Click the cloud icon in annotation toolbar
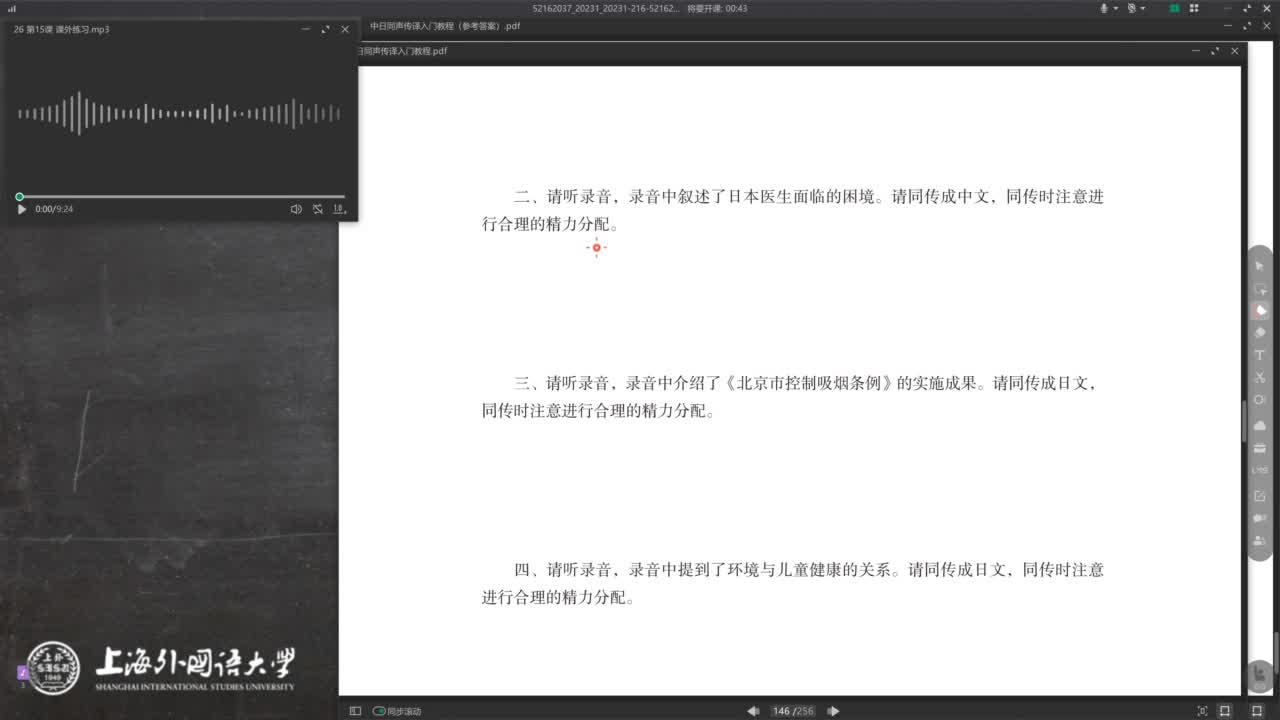The image size is (1280, 720). click(x=1260, y=425)
